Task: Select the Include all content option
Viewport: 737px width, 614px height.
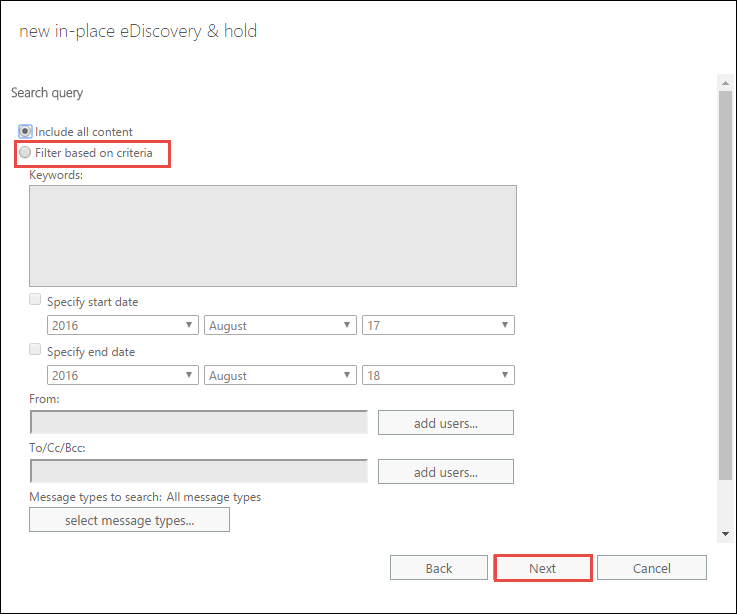Action: tap(25, 131)
